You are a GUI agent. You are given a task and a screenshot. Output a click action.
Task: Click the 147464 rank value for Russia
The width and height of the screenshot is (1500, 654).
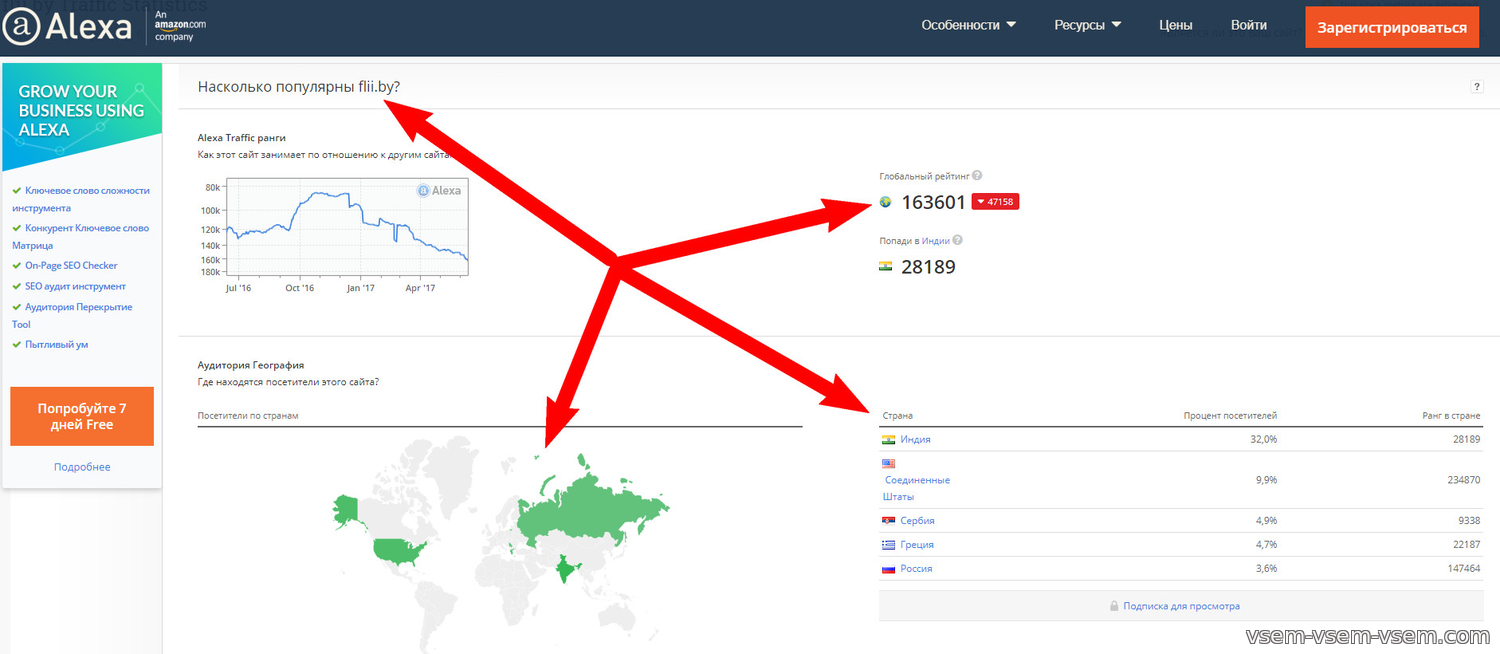1463,569
